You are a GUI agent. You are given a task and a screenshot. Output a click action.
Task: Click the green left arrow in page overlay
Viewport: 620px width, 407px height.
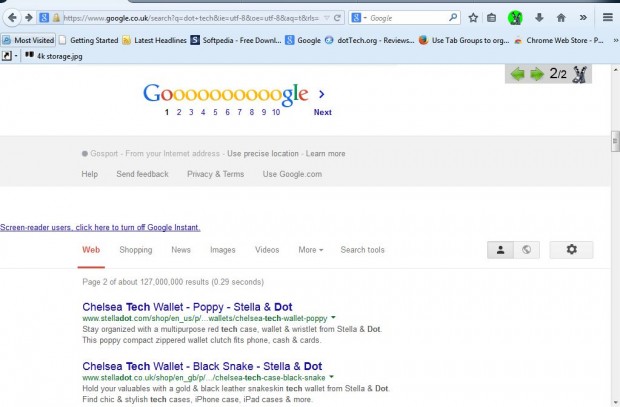518,74
